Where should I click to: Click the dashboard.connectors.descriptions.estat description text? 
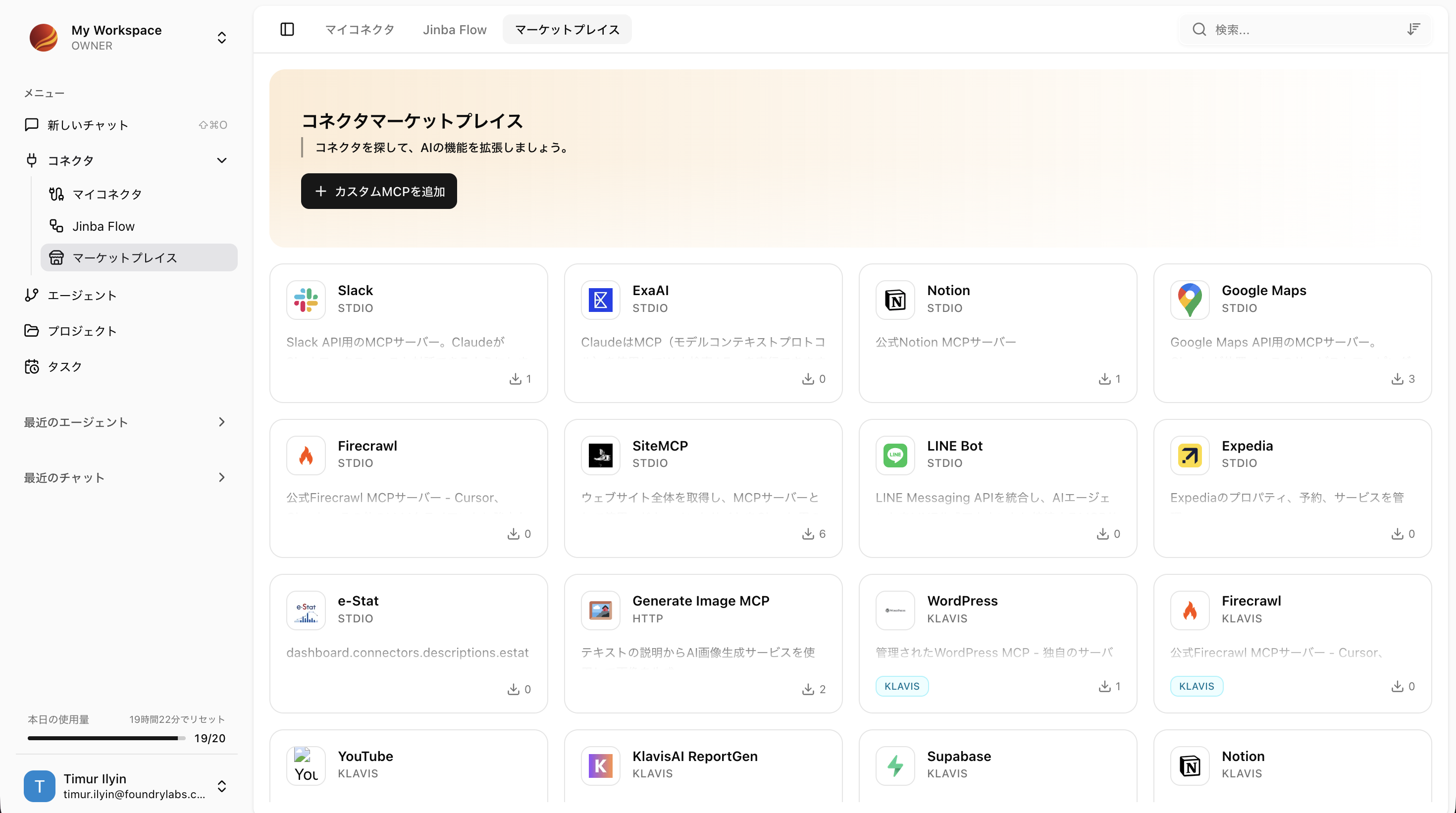[x=408, y=653]
